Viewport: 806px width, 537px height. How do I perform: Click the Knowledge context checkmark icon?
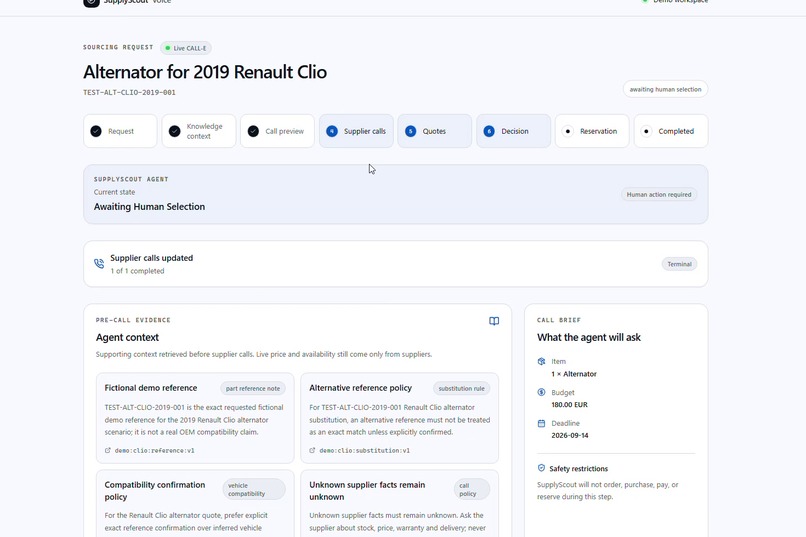pos(175,131)
